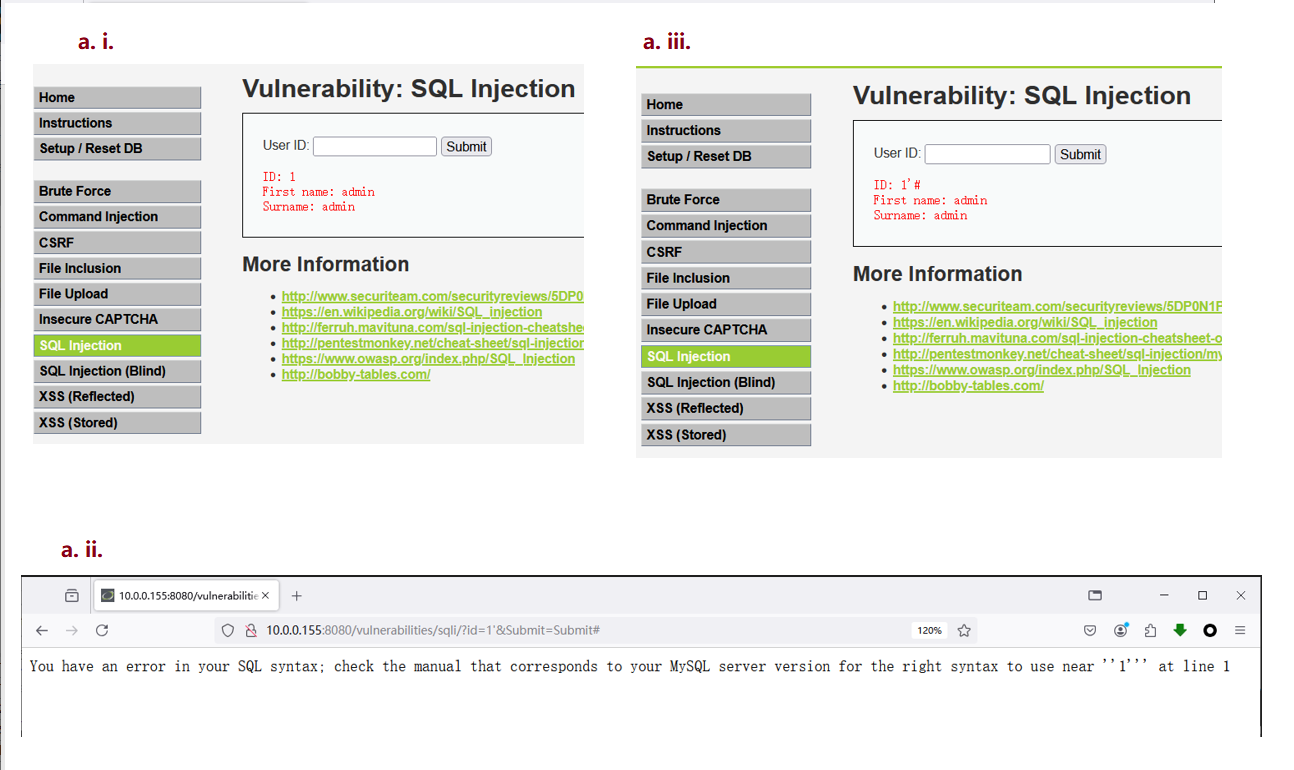1294x770 pixels.
Task: Open Home in the a. i. sidebar
Action: point(117,97)
